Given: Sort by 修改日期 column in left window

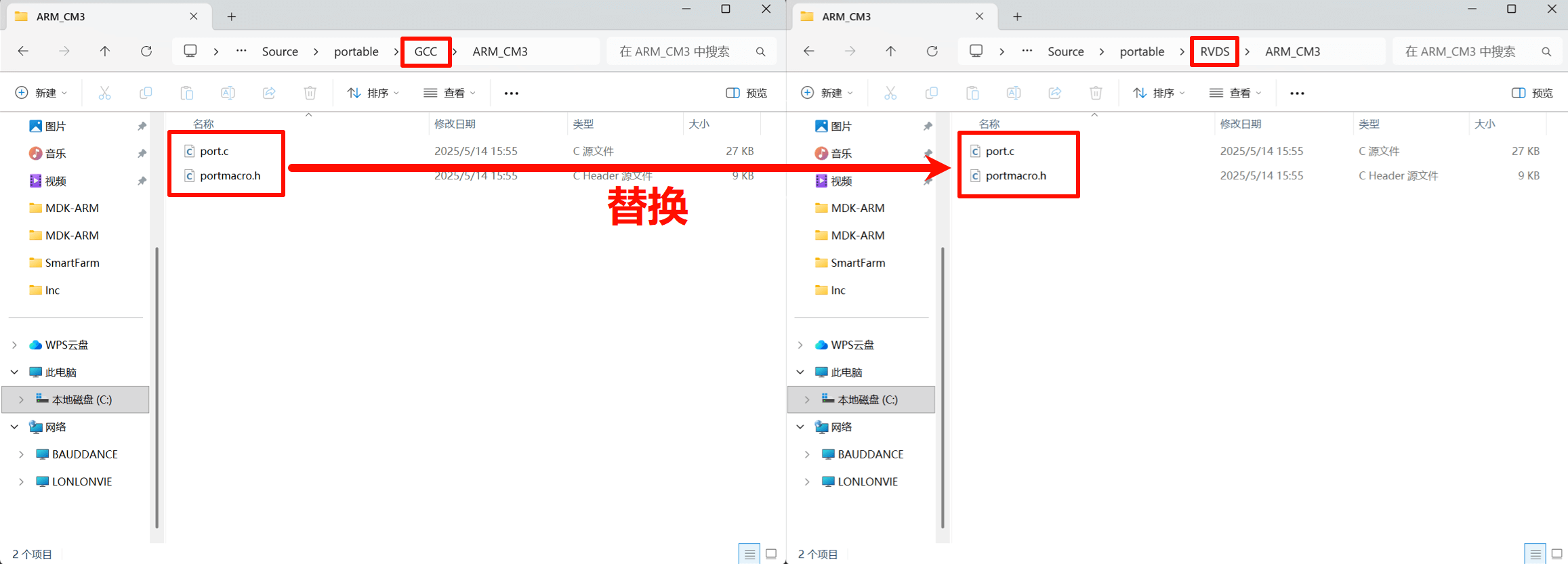Looking at the screenshot, I should point(455,124).
